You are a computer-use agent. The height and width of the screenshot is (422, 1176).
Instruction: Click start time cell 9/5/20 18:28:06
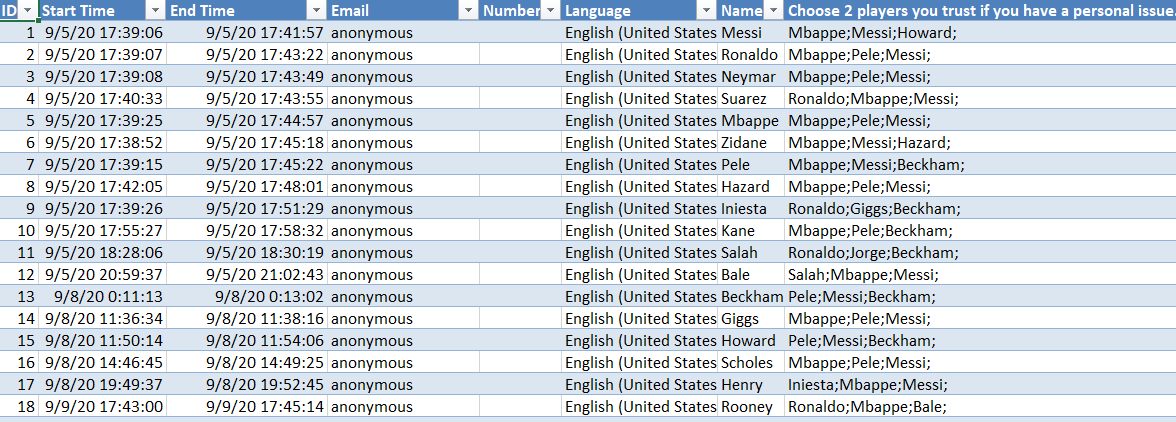pyautogui.click(x=103, y=253)
